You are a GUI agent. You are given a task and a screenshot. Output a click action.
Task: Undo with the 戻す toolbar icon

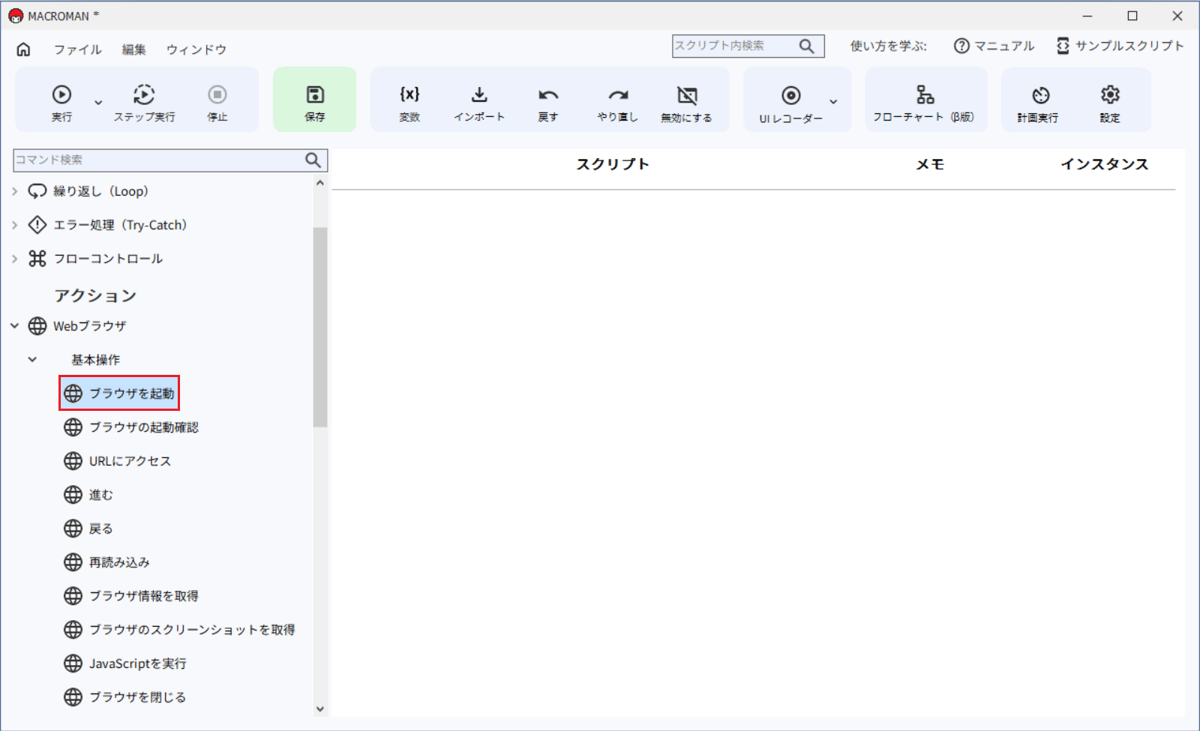pyautogui.click(x=548, y=95)
